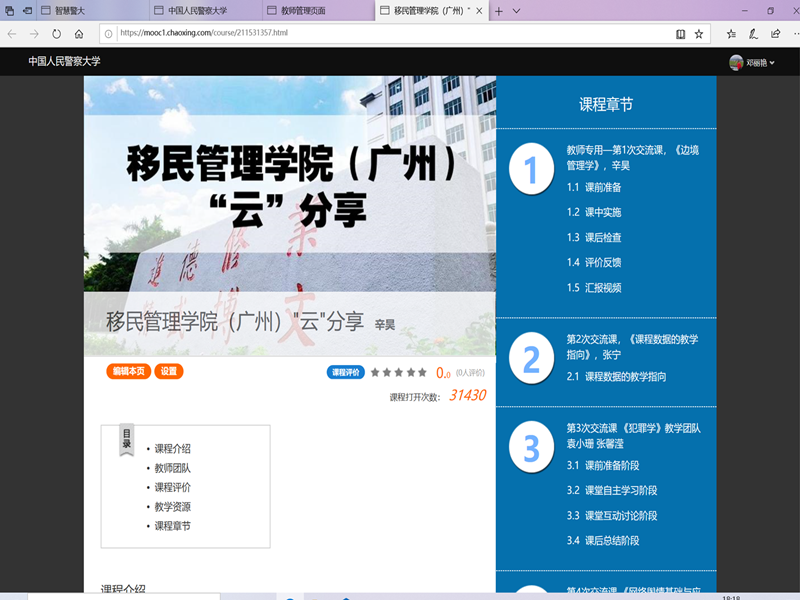Open reading view icon in address bar
The image size is (800, 600).
[x=680, y=33]
